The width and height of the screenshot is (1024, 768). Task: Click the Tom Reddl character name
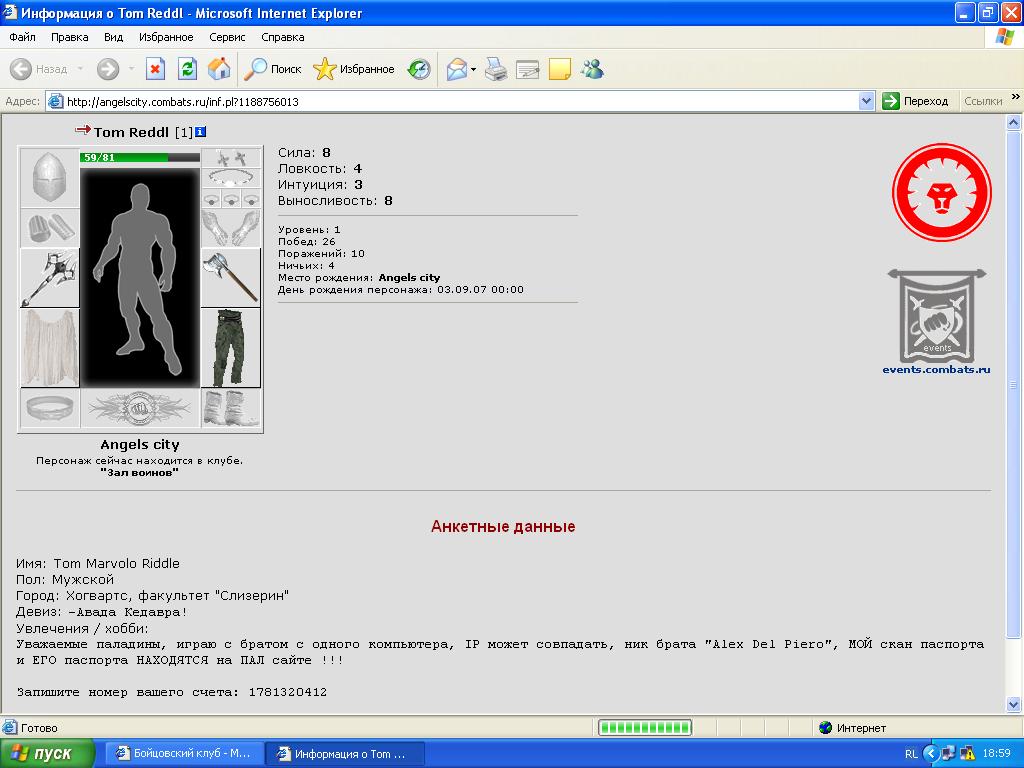click(131, 132)
